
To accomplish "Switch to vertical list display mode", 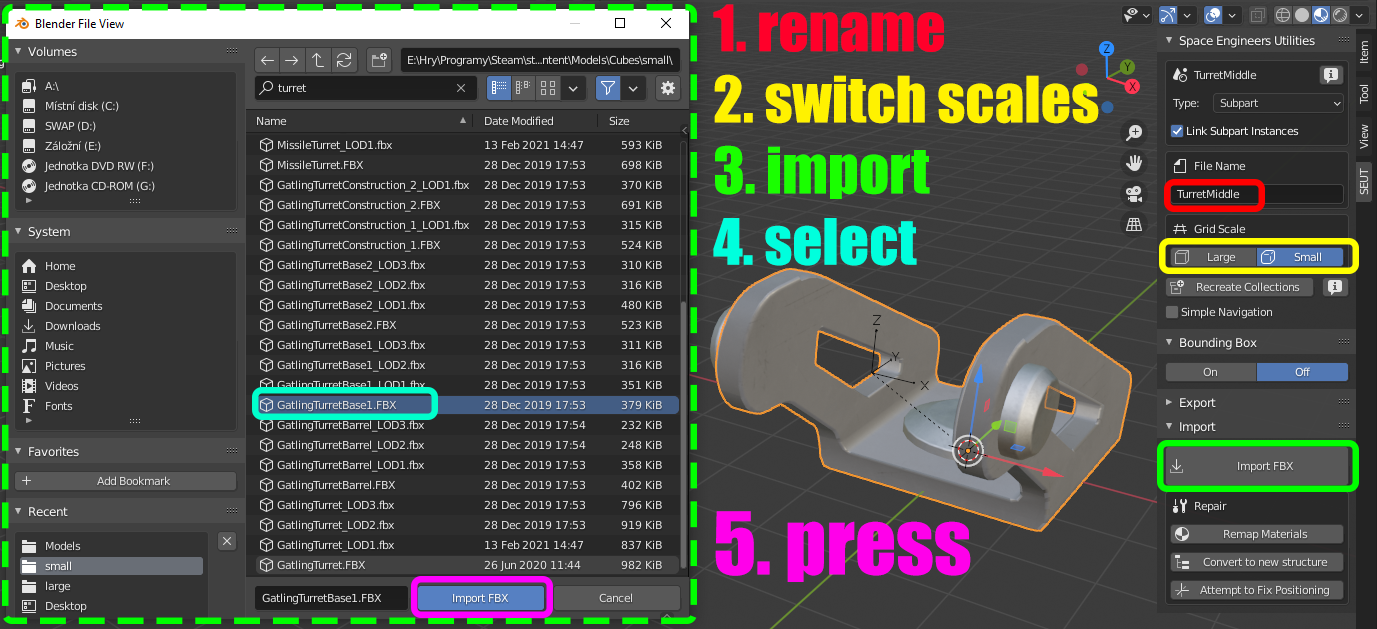I will 498,88.
